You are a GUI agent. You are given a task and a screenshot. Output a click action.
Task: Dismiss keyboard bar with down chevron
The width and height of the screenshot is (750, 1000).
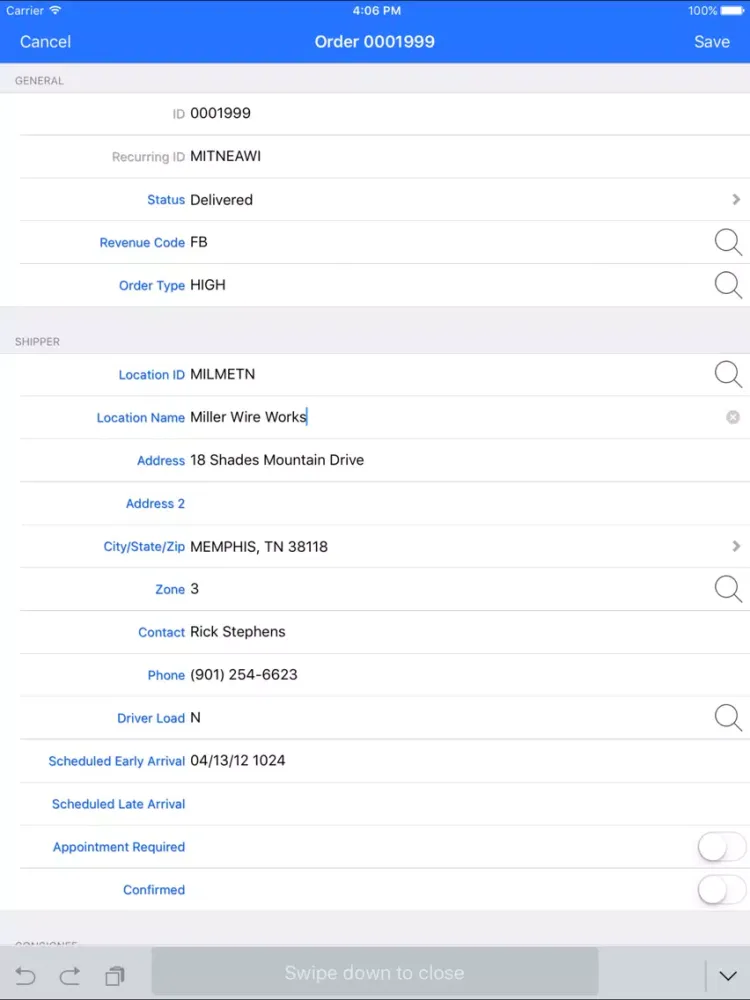coord(728,976)
